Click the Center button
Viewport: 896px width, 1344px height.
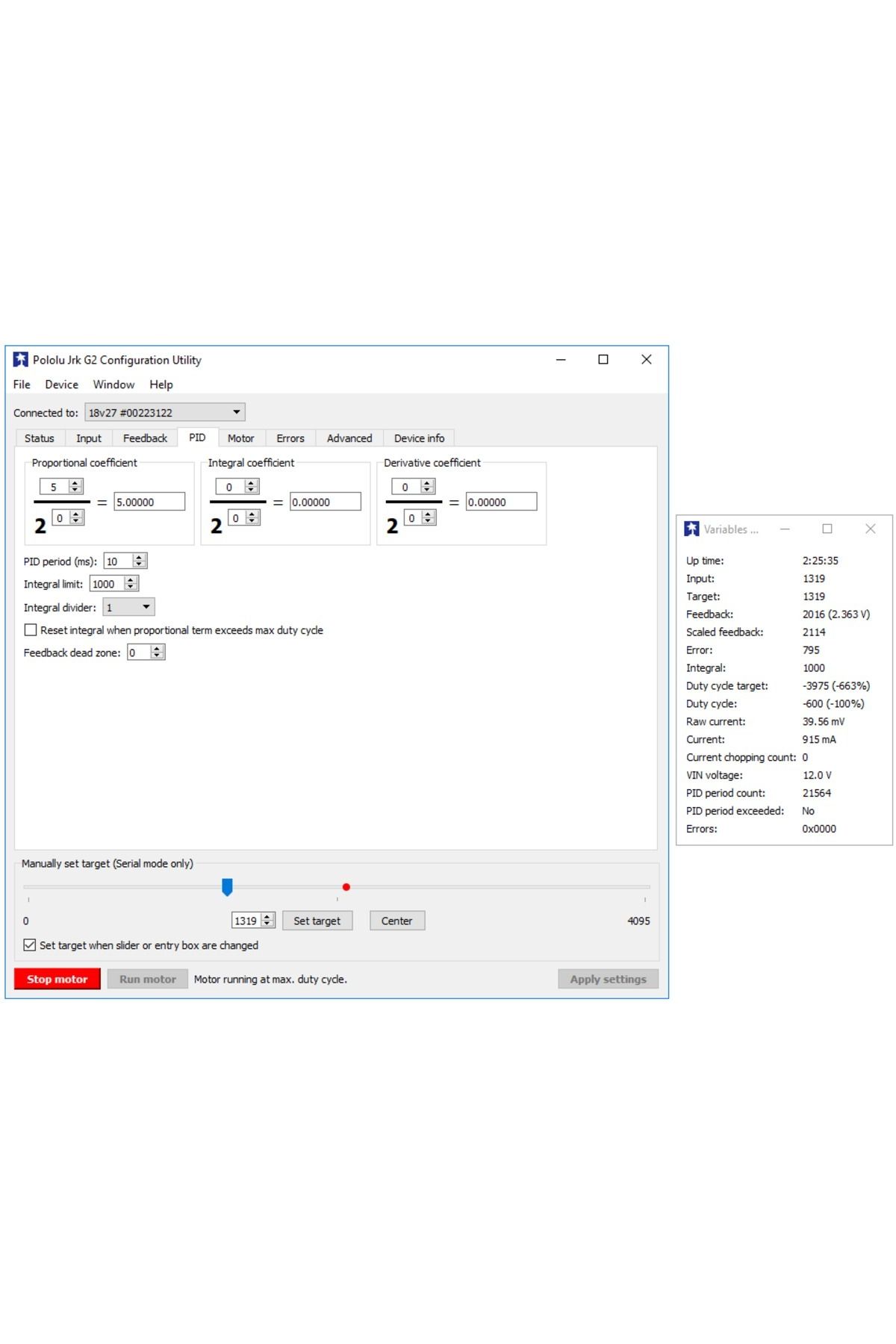[397, 921]
